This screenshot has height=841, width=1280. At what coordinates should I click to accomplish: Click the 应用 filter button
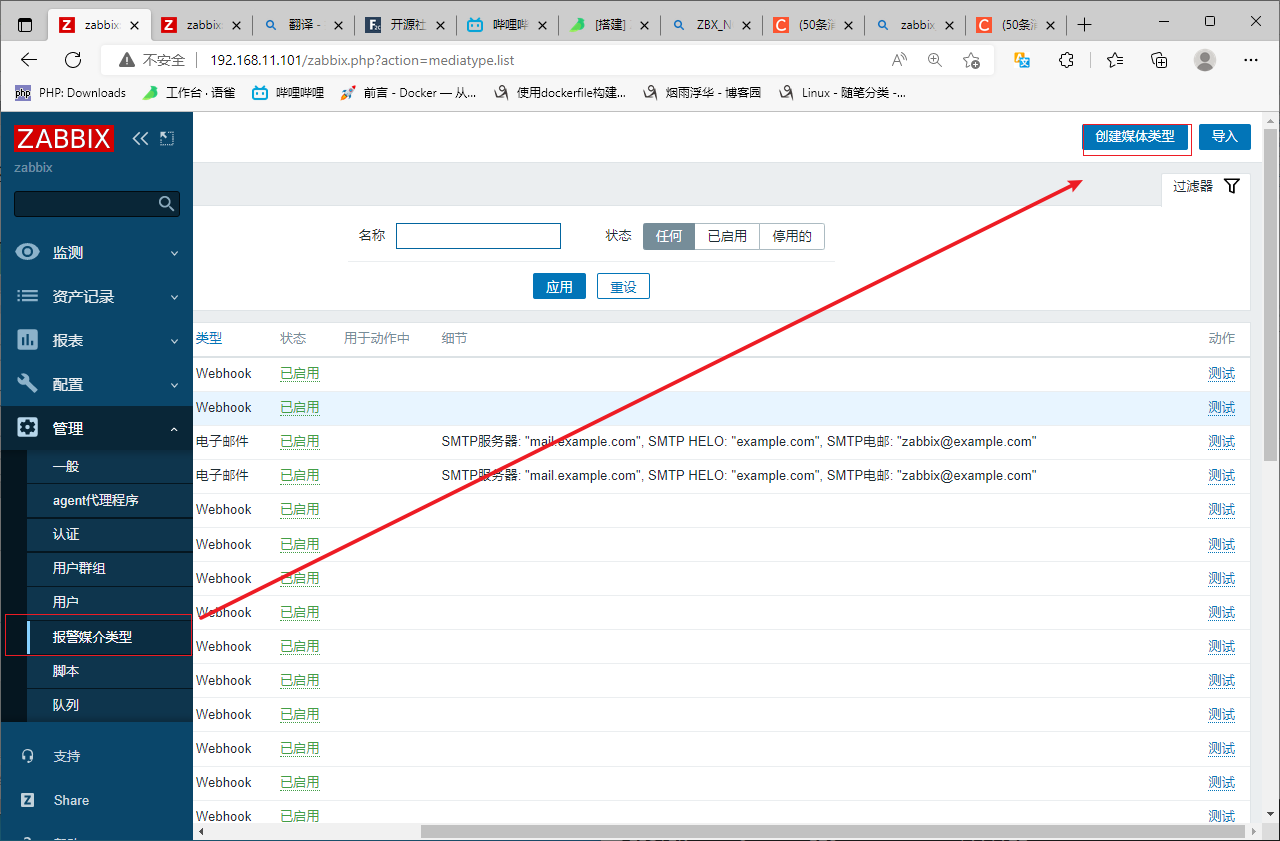tap(559, 286)
